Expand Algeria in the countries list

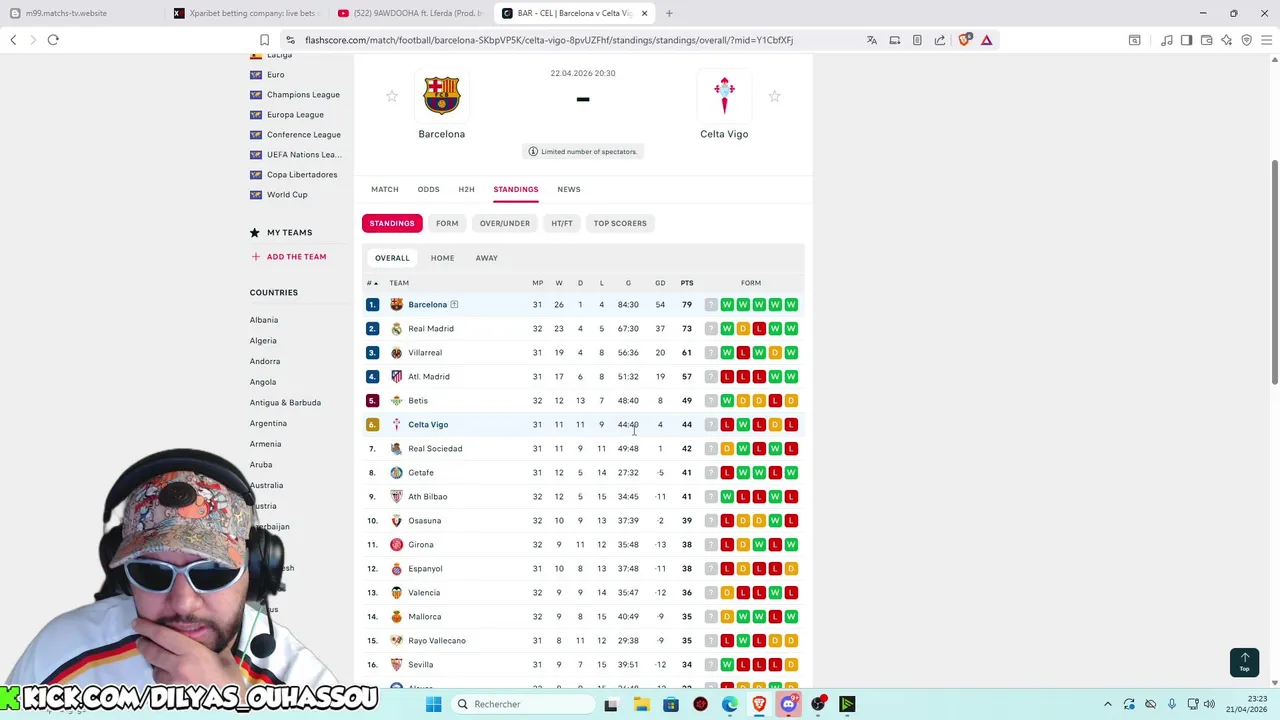pos(263,341)
